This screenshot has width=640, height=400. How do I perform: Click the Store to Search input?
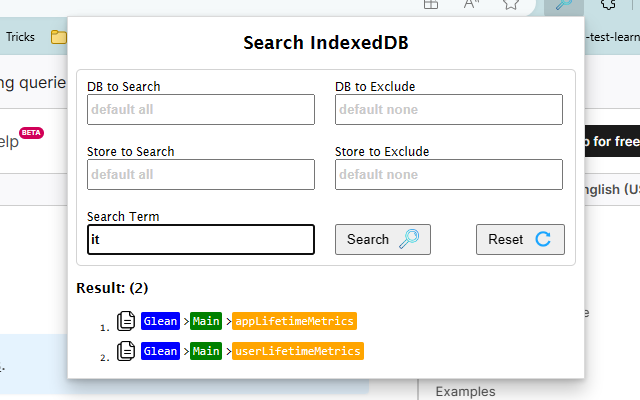201,174
